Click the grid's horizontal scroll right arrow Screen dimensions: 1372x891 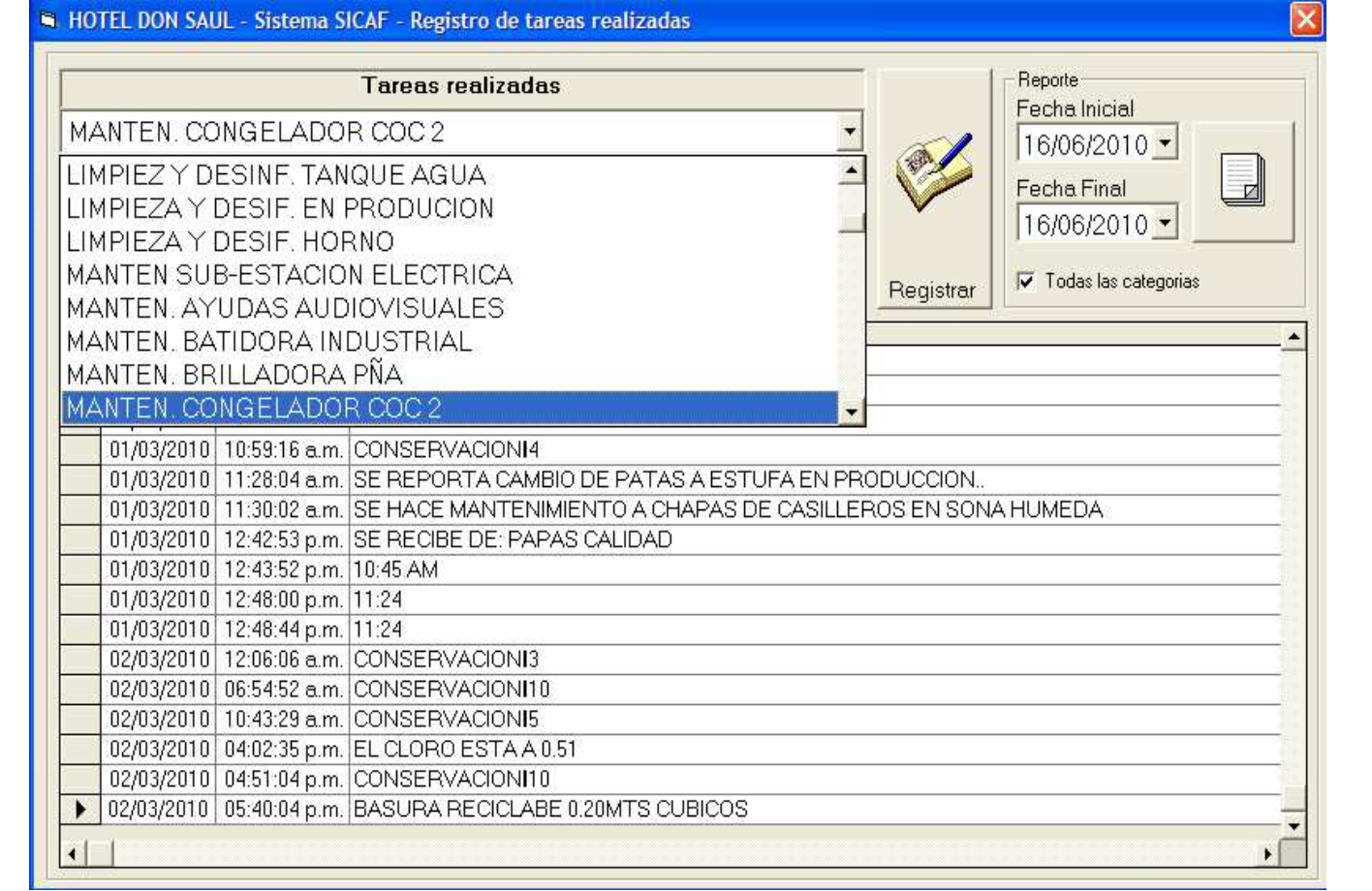[x=1267, y=854]
